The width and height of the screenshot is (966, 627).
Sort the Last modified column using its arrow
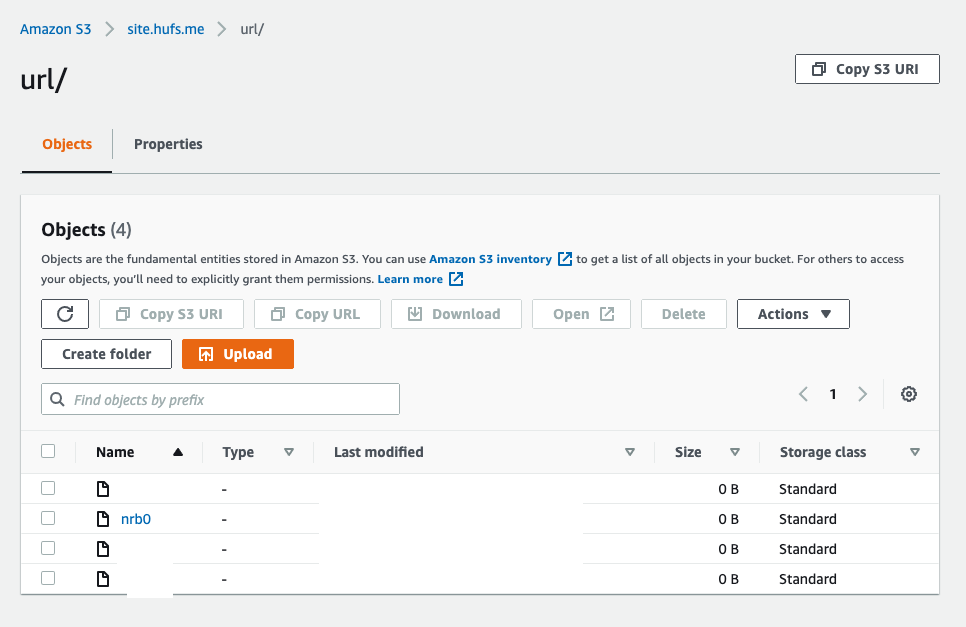click(630, 452)
